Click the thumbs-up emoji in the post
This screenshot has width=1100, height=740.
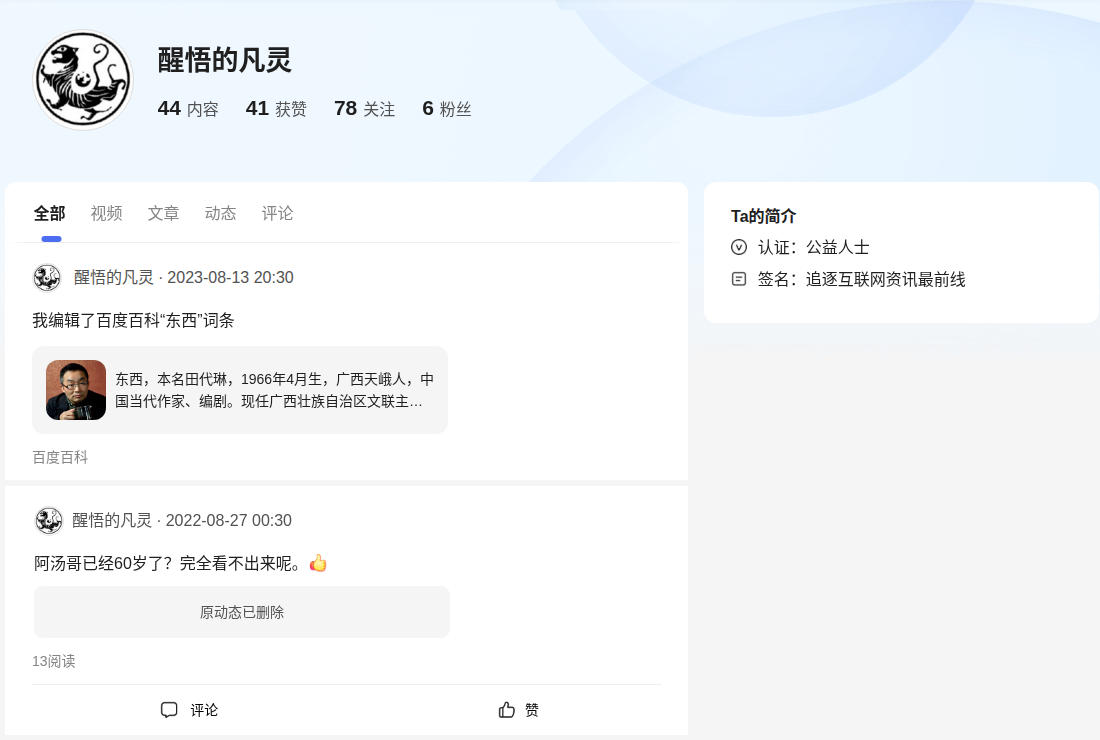coord(318,563)
